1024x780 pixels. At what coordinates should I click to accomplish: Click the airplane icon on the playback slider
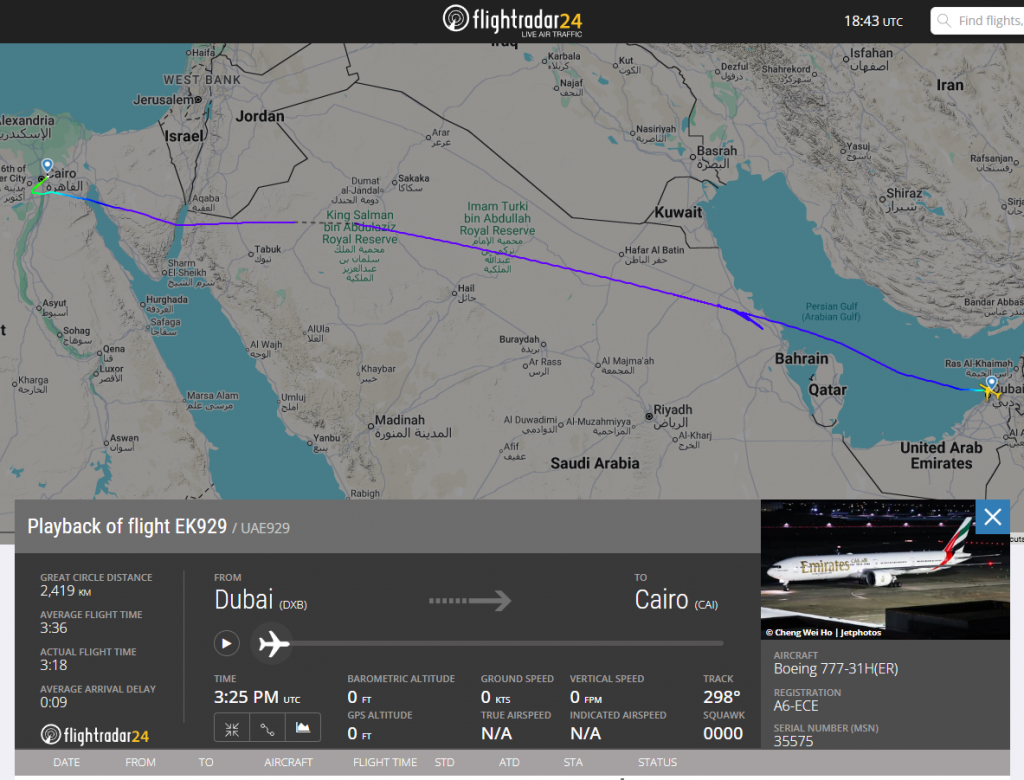coord(272,643)
